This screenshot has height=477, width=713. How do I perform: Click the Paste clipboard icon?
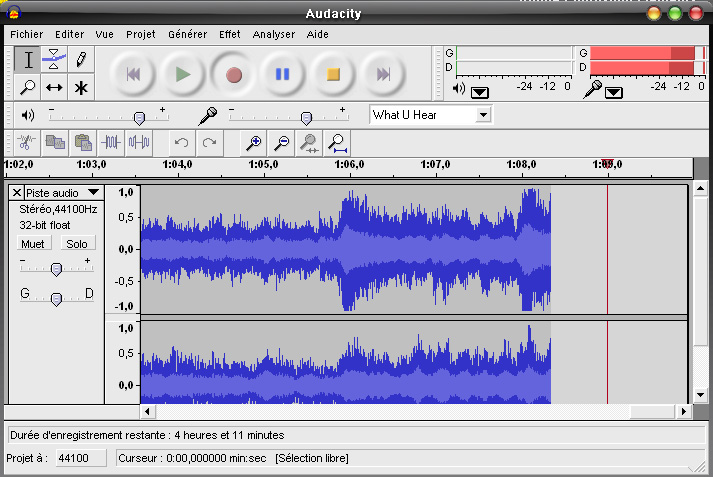83,143
